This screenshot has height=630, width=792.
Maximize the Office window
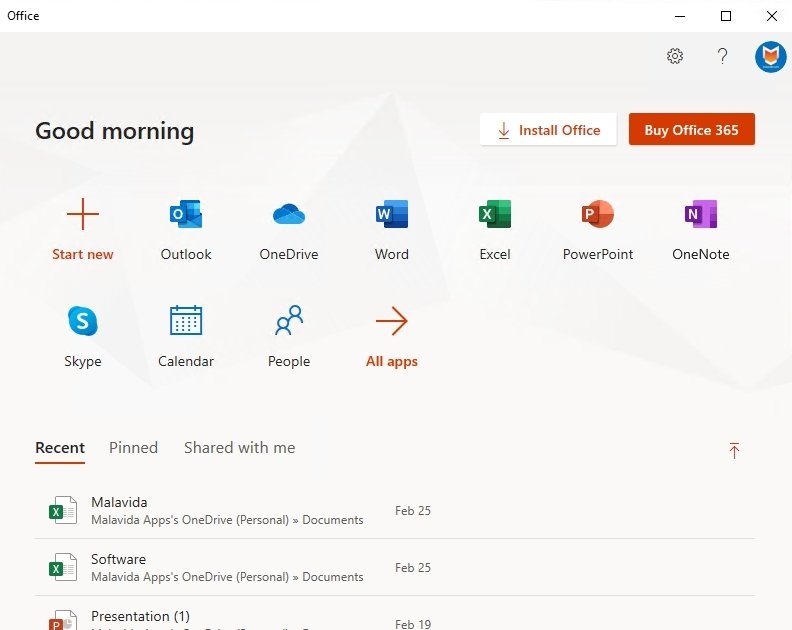click(726, 16)
